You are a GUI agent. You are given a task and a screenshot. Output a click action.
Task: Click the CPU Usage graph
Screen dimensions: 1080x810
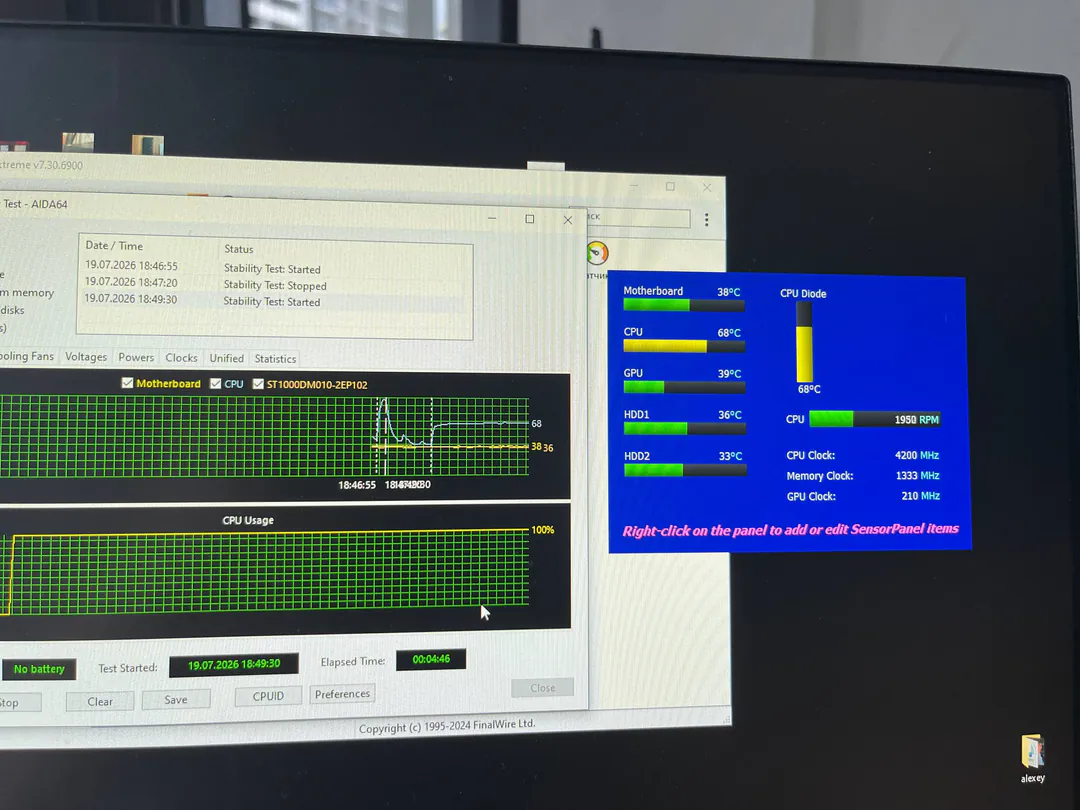264,571
